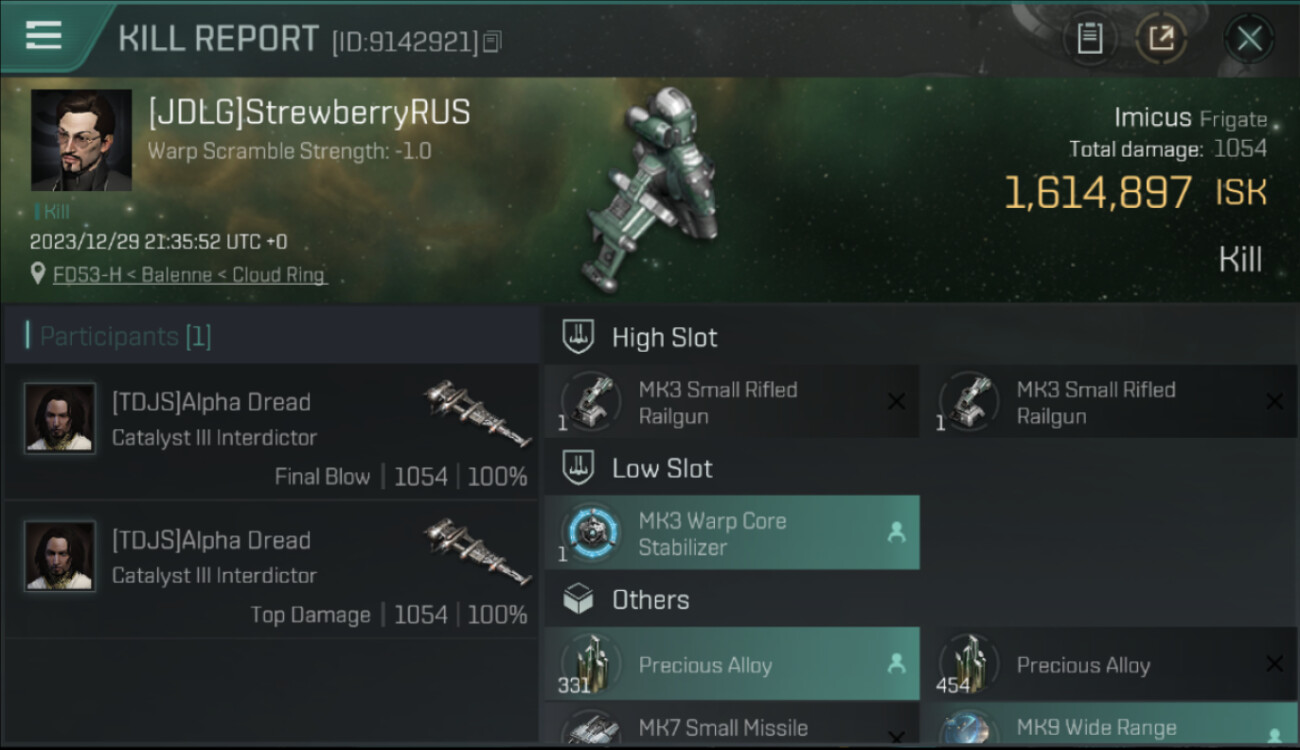Click the second MK3 Small Rifled Railgun item
The image size is (1300, 750).
click(1109, 402)
